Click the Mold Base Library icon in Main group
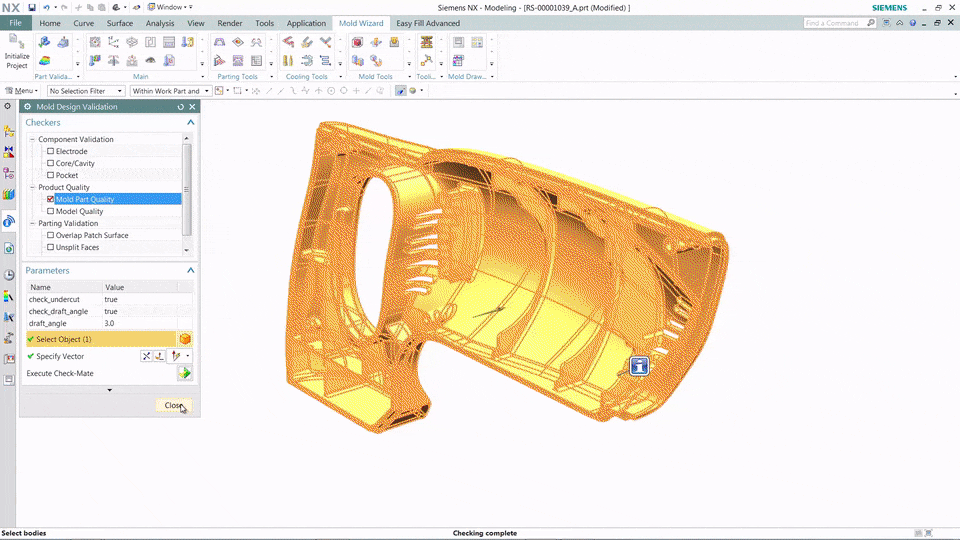960x540 pixels. (x=169, y=42)
